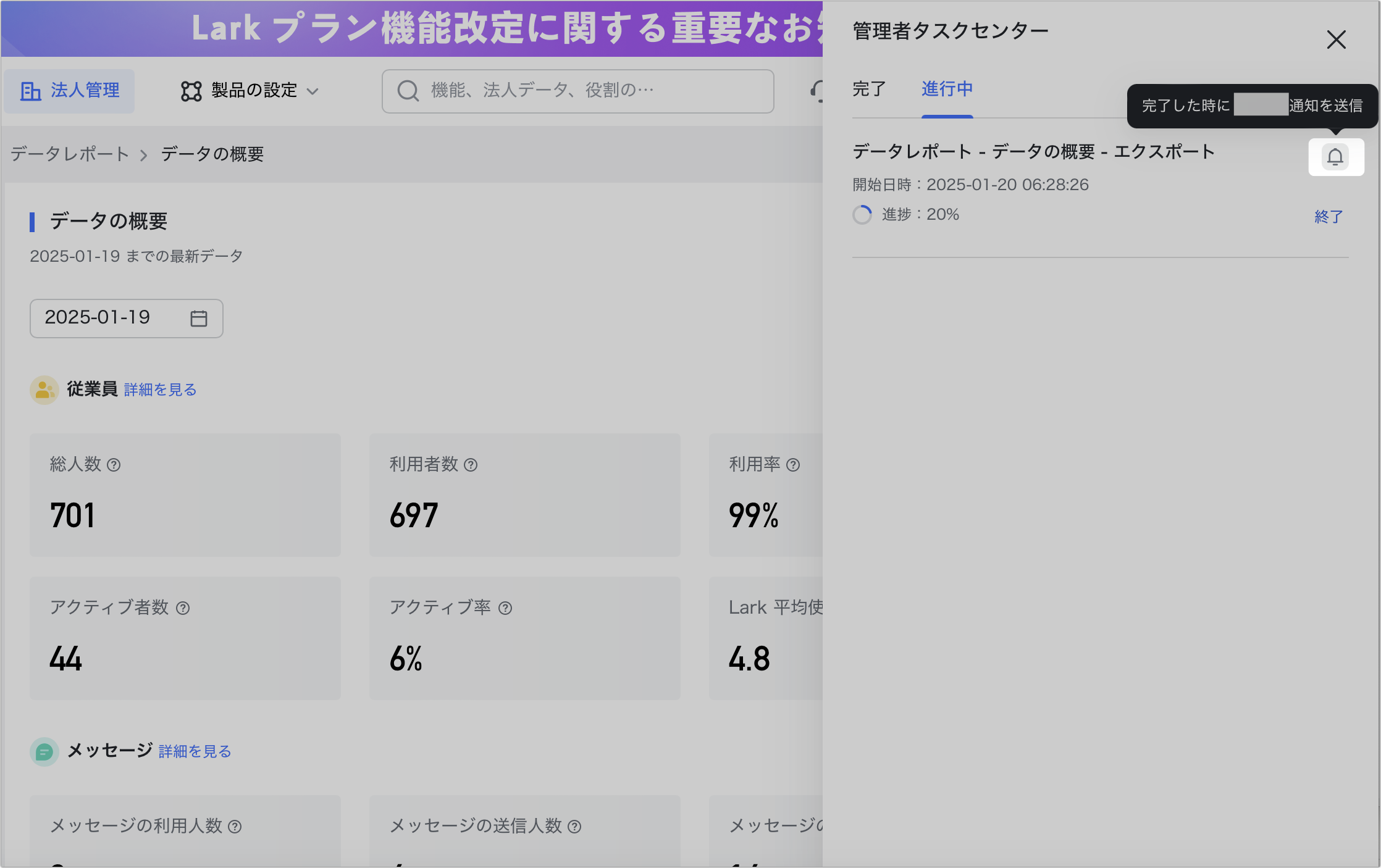The width and height of the screenshot is (1381, 868).
Task: Click help icon next to 利用率
Action: (793, 465)
